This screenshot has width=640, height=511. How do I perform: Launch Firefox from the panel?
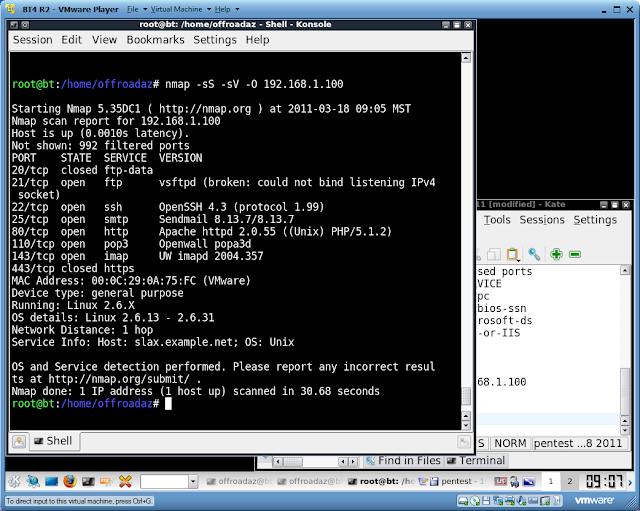70,482
